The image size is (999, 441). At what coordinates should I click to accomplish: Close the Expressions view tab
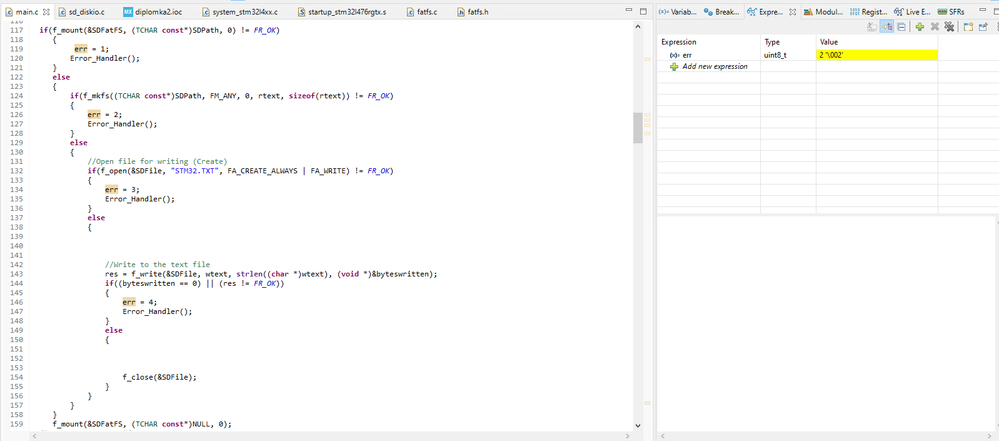click(793, 12)
